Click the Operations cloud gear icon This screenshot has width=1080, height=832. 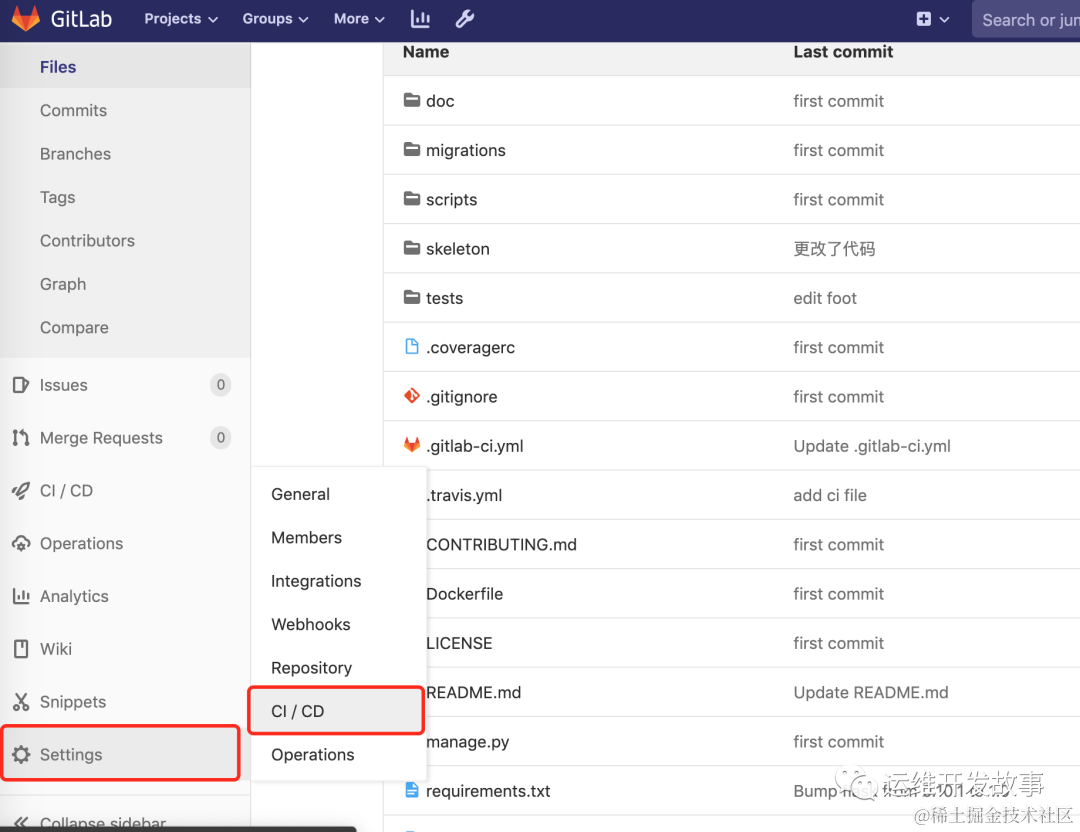[21, 543]
